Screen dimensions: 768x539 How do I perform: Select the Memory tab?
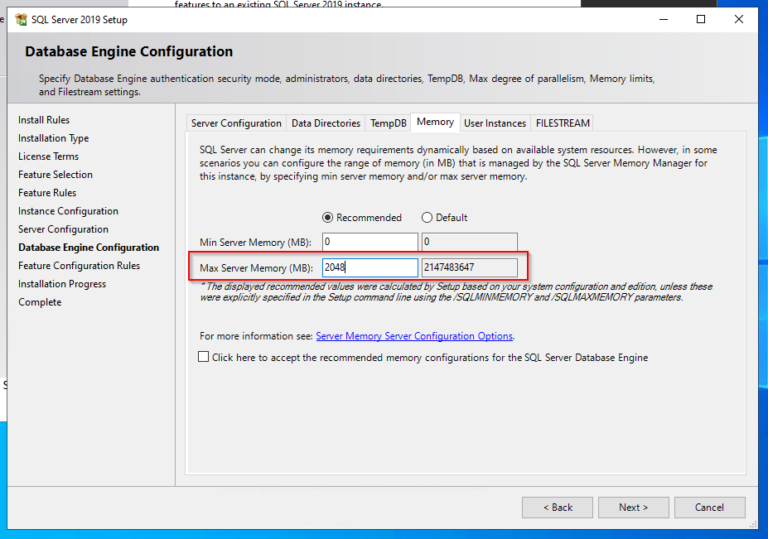pyautogui.click(x=435, y=122)
